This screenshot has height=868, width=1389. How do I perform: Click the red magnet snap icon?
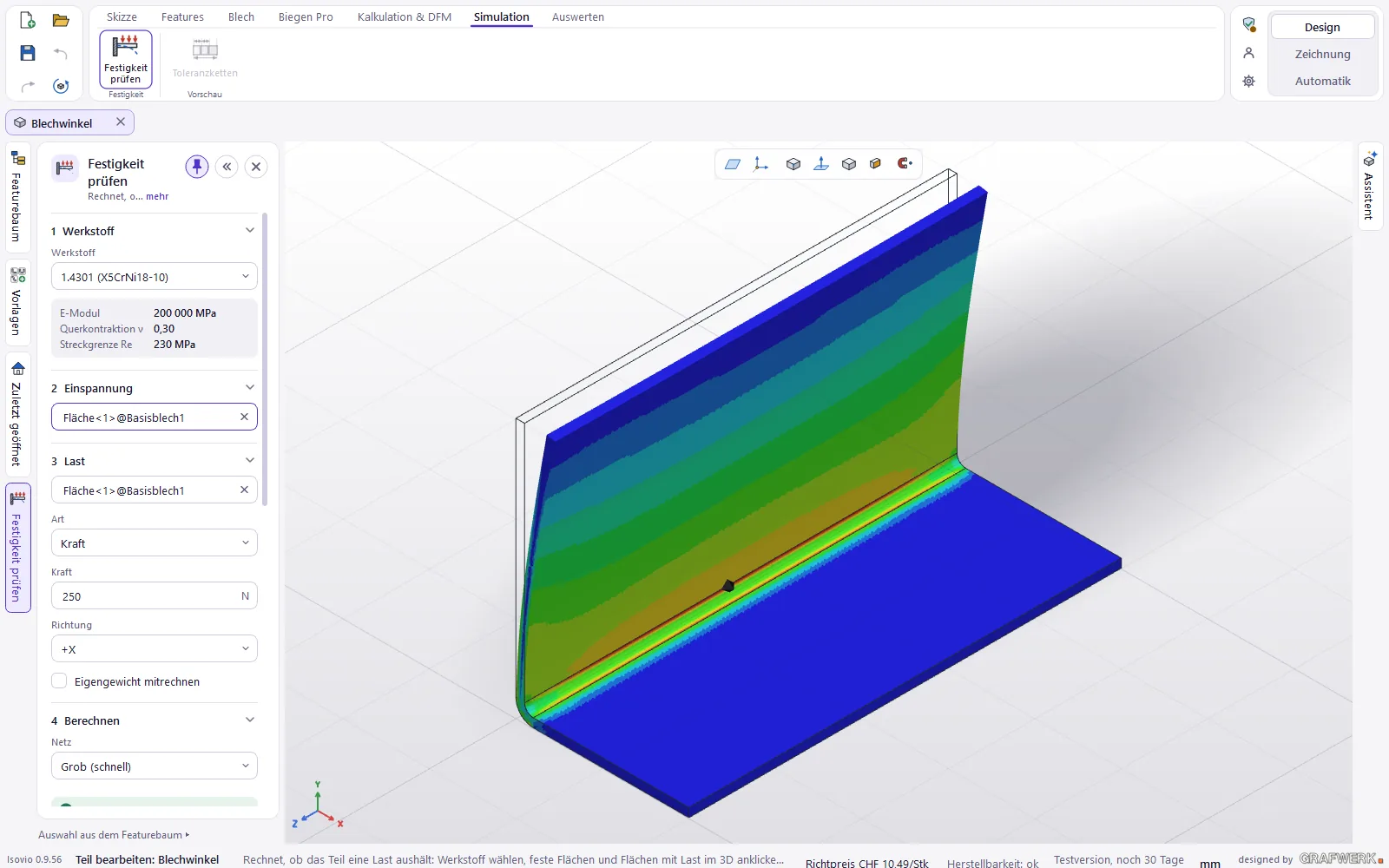point(905,164)
